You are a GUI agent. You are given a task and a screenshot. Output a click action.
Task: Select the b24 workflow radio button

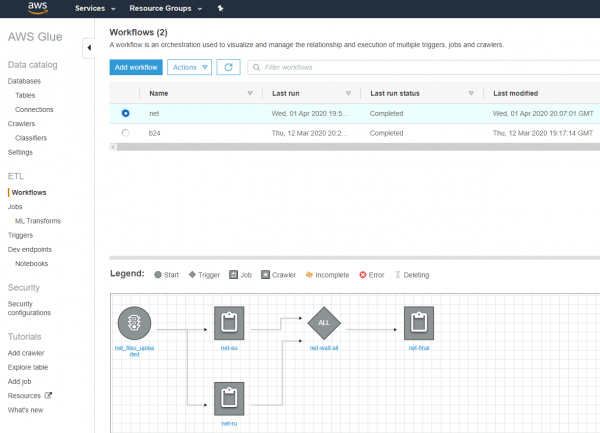click(x=125, y=132)
